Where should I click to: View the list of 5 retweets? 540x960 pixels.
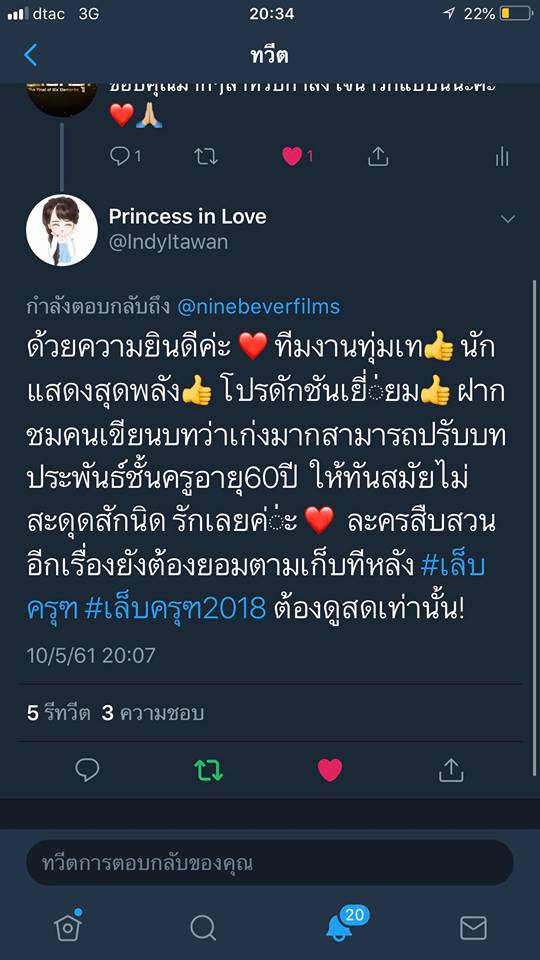pyautogui.click(x=59, y=713)
